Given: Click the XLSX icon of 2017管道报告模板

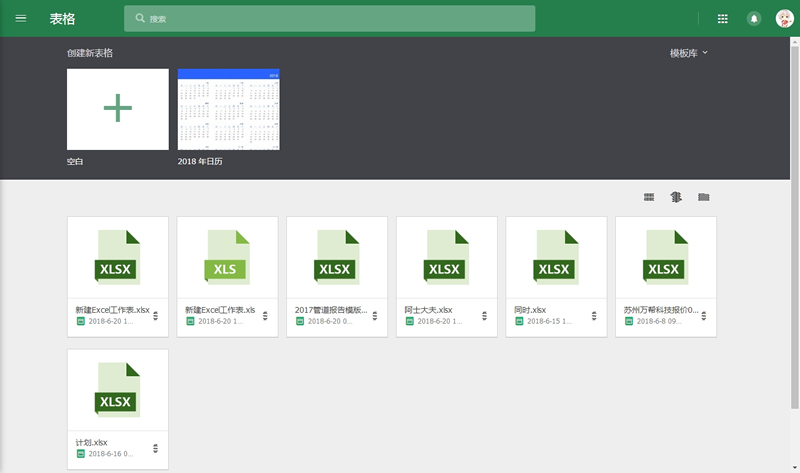Looking at the screenshot, I should (x=337, y=257).
